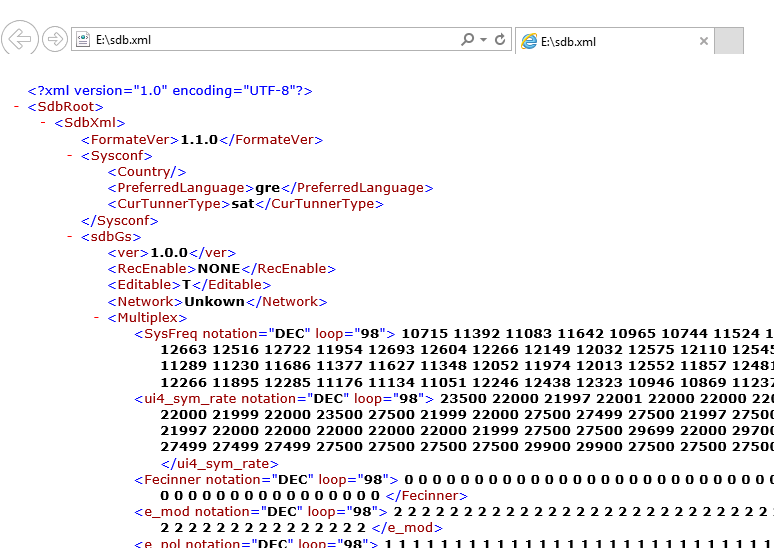Click into the address bar showing E:\sdb.xml
The image size is (774, 548).
tap(270, 40)
